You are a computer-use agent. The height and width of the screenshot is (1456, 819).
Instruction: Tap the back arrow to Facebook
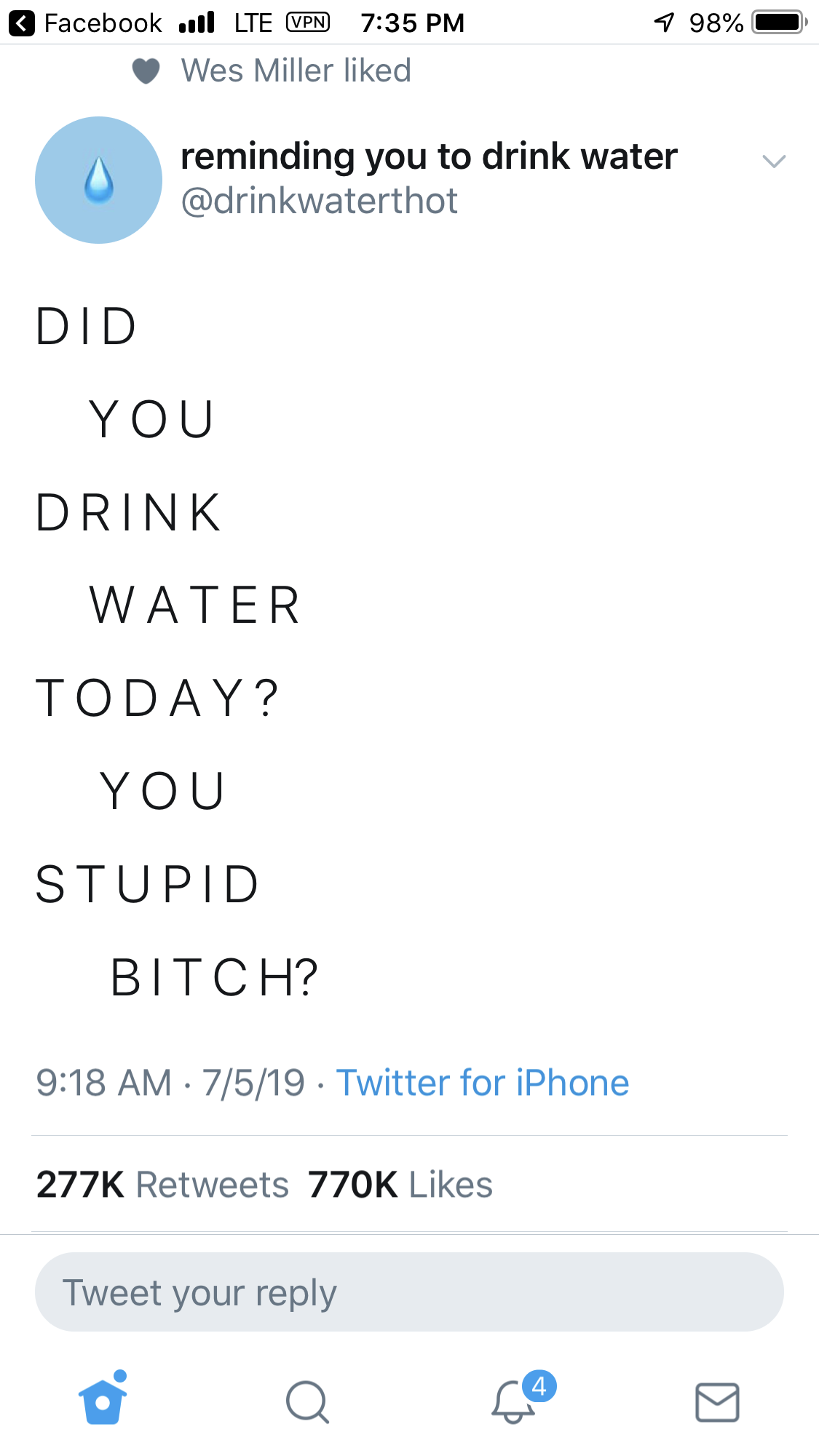pyautogui.click(x=22, y=23)
